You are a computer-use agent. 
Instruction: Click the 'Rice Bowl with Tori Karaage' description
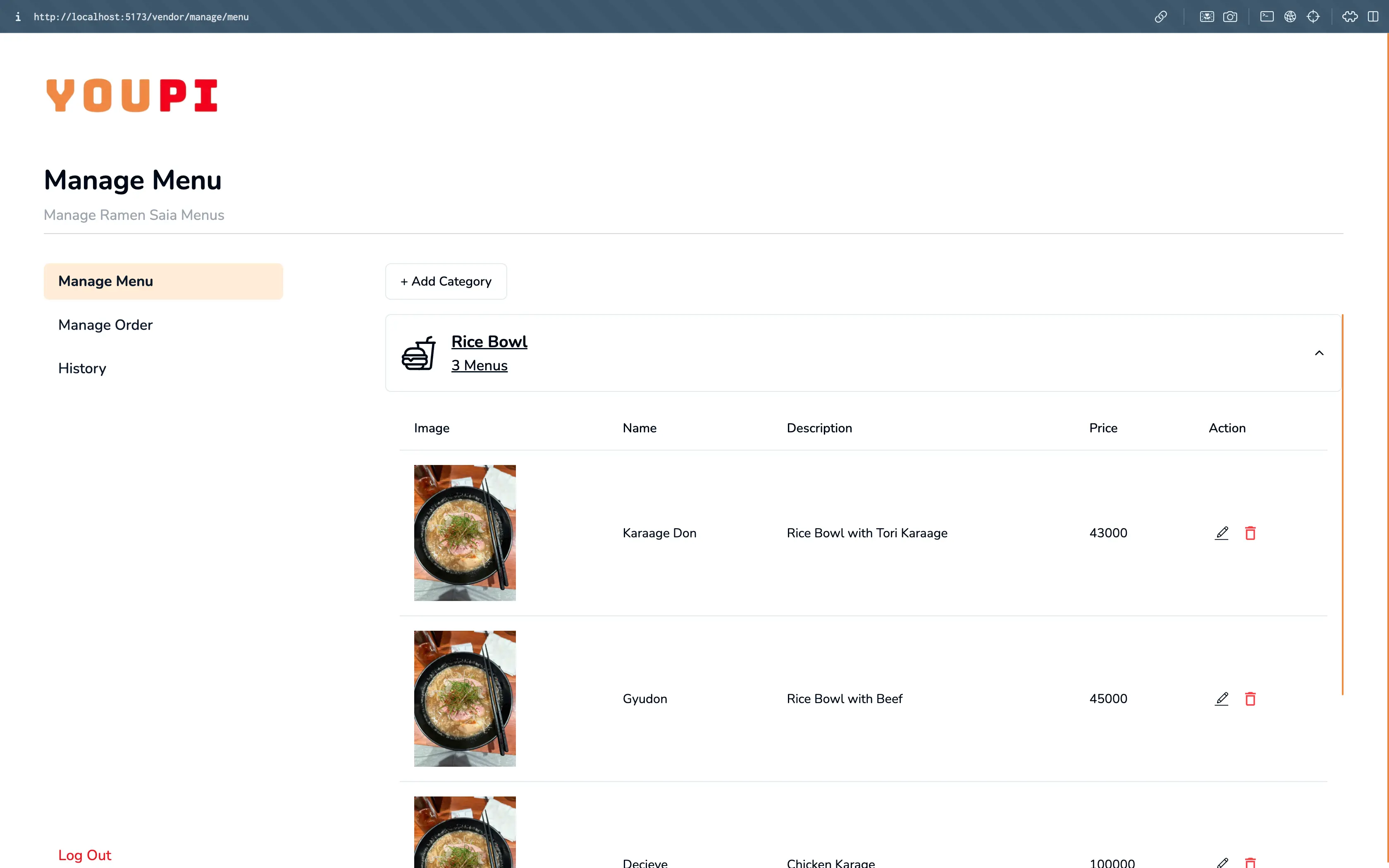(867, 533)
